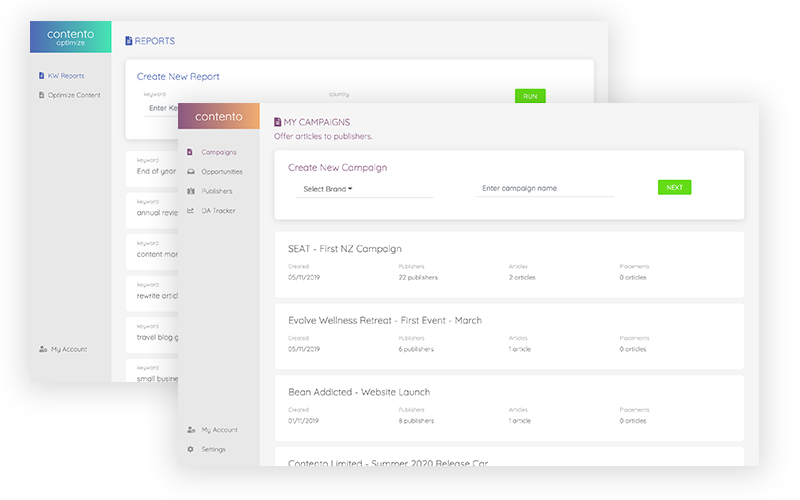
Task: Open Contento Limited - Summer 2020 Release campaign
Action: click(509, 457)
